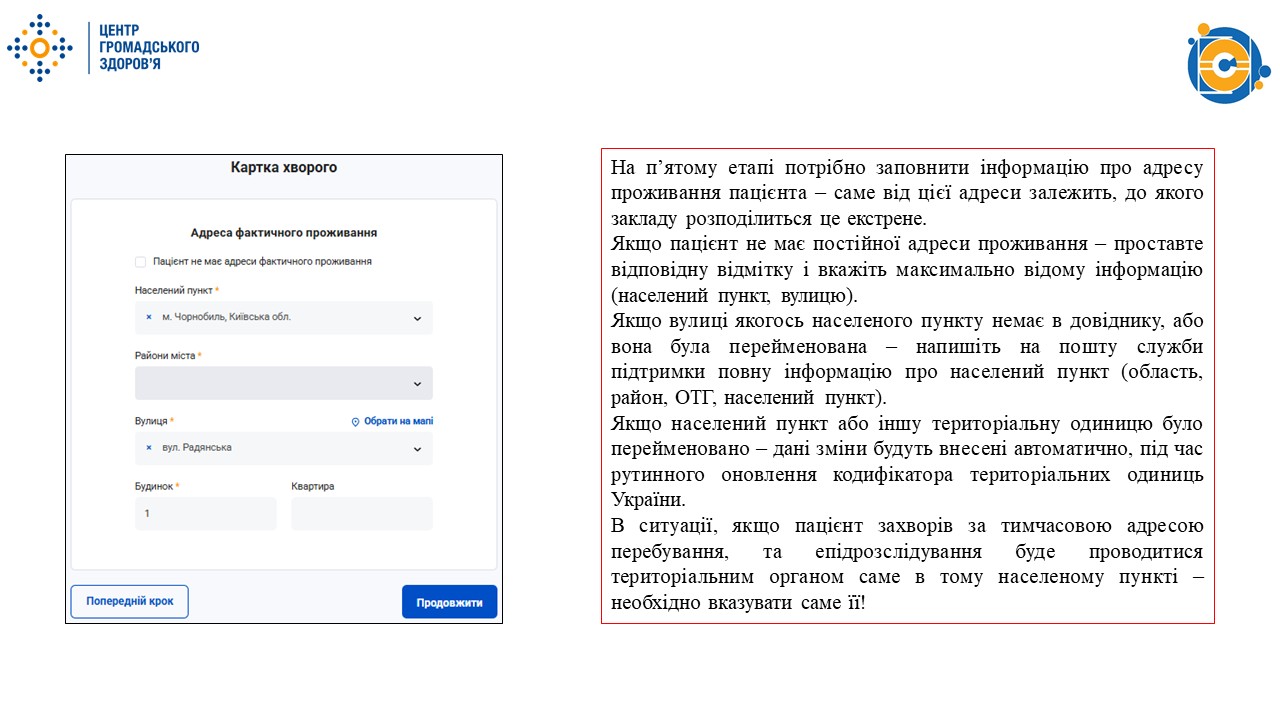This screenshot has height=720, width=1280.
Task: Click inside the Будинок input field
Action: [205, 513]
